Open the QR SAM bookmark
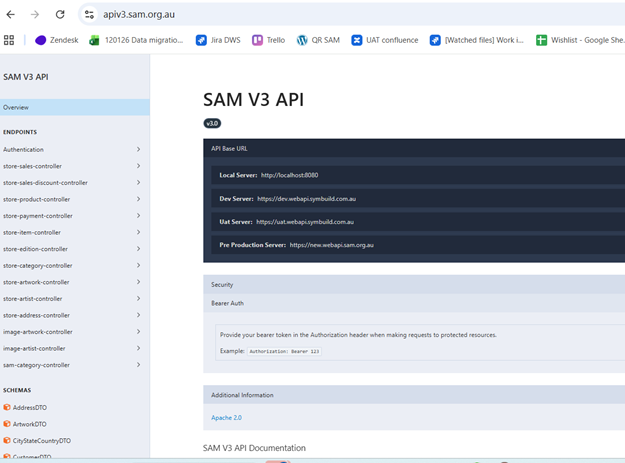 (318, 40)
